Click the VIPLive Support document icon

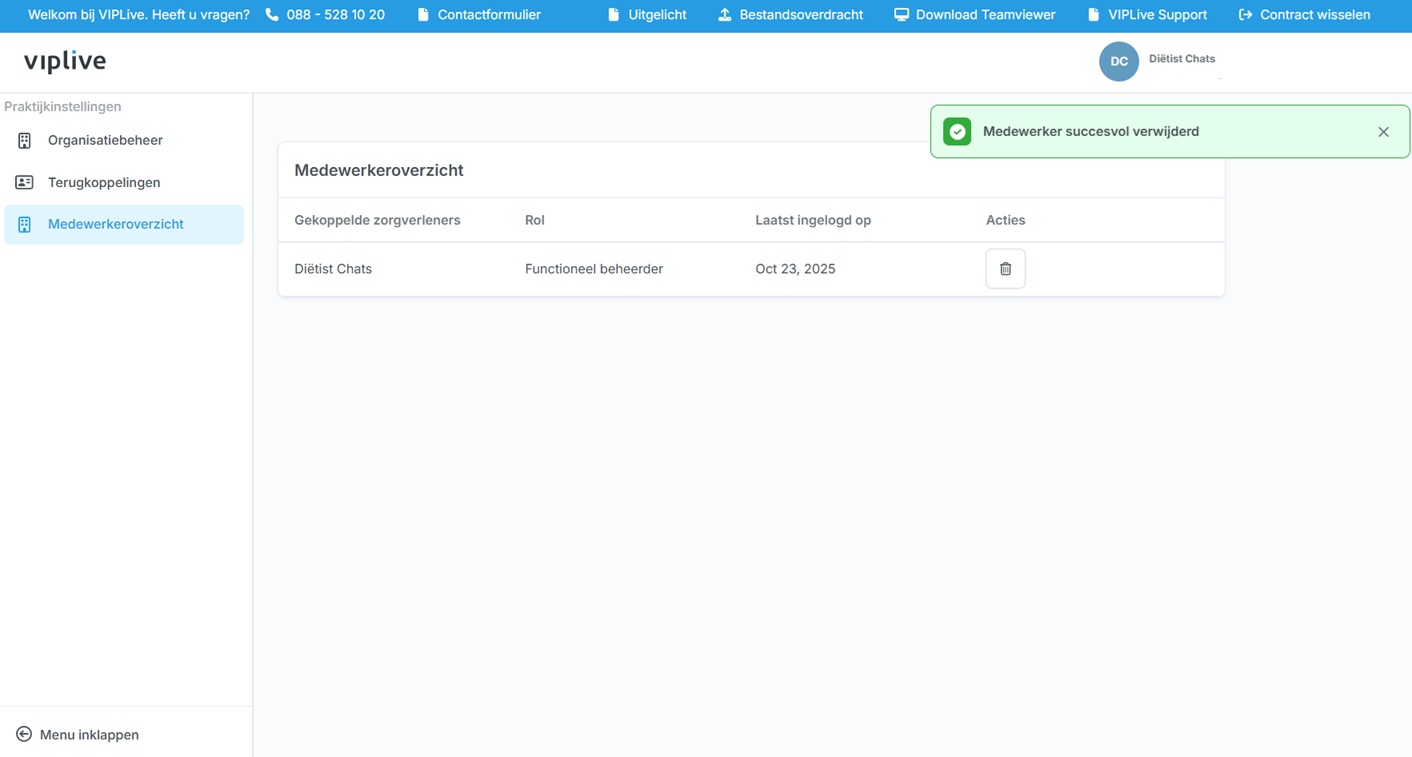[1093, 15]
